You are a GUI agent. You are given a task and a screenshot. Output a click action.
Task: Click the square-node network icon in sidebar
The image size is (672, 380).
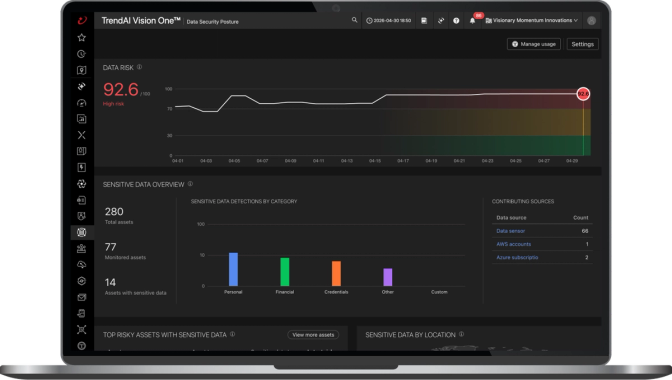point(81,329)
